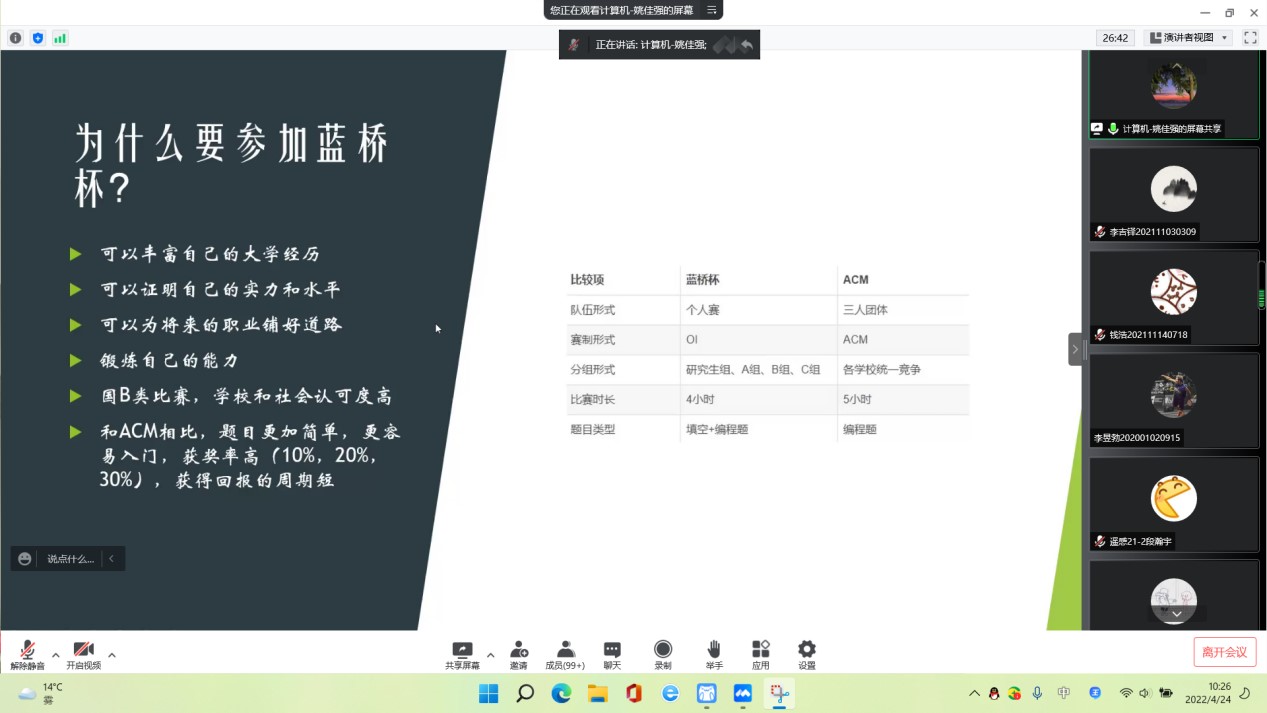The height and width of the screenshot is (713, 1267).
Task: Click the 三人团体 table cell
Action: click(x=865, y=310)
